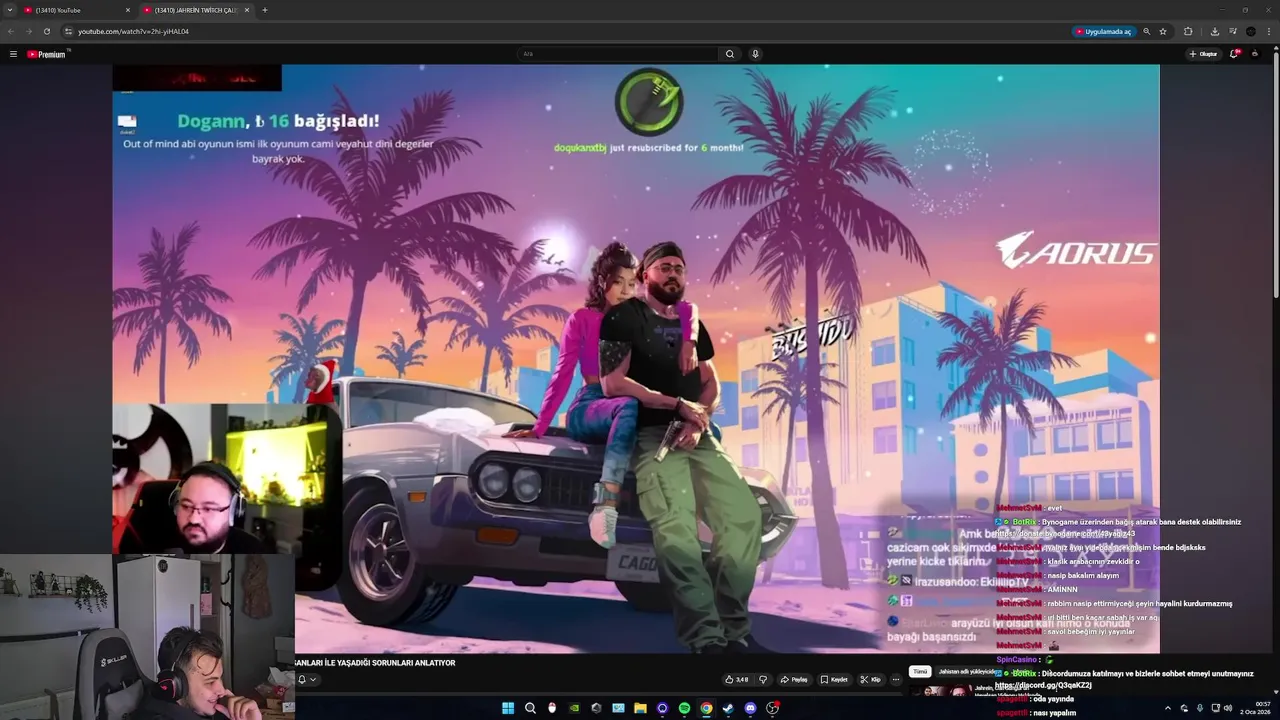Open the Chrome tab search dropdown arrow
Viewport: 1280px width, 720px height.
9,10
